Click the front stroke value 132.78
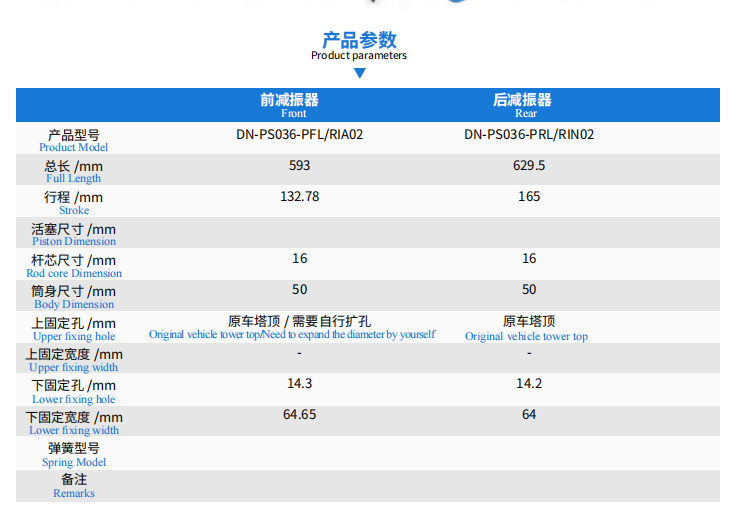This screenshot has height=523, width=738. point(299,196)
